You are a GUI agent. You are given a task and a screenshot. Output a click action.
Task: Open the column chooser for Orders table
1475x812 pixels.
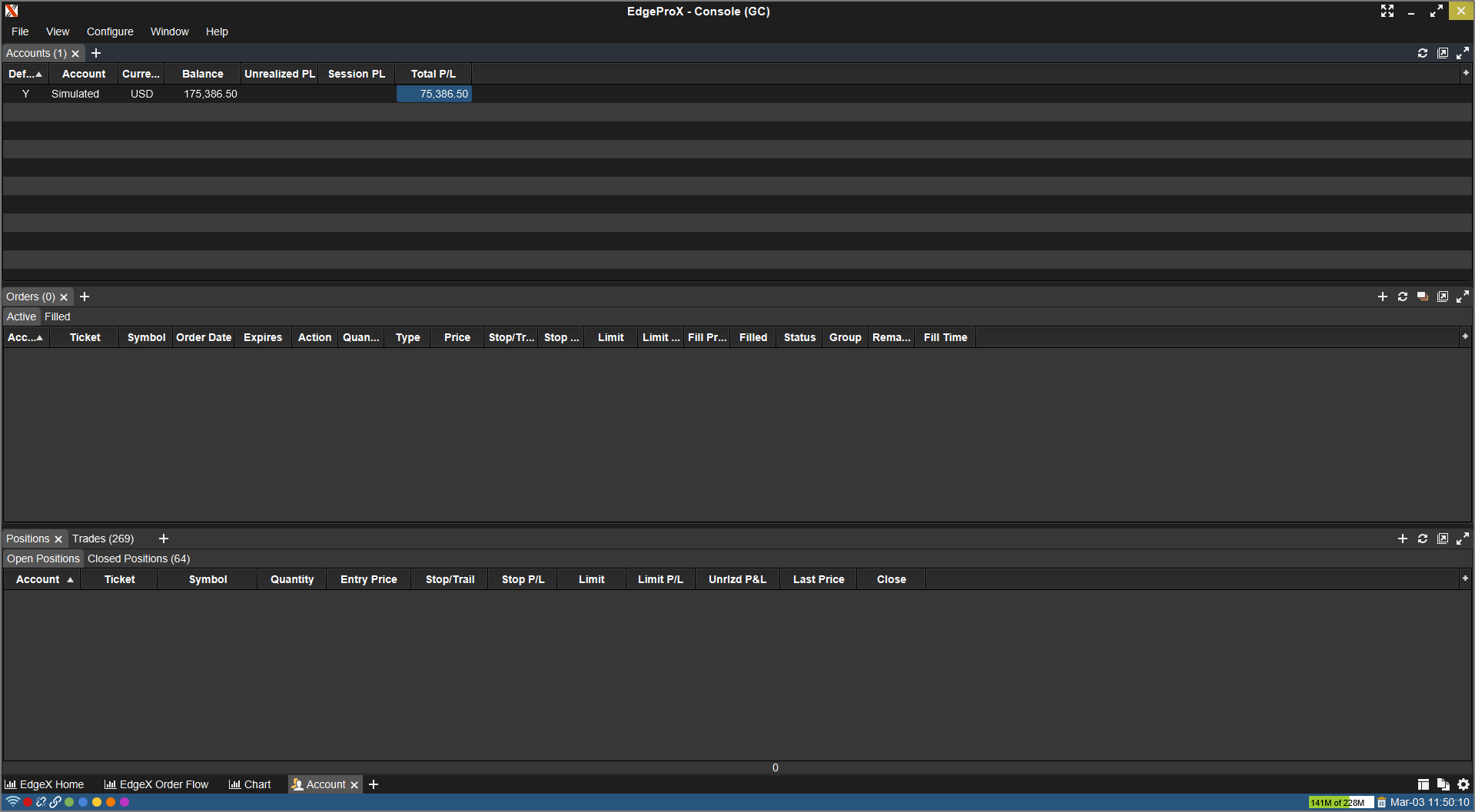(1465, 336)
